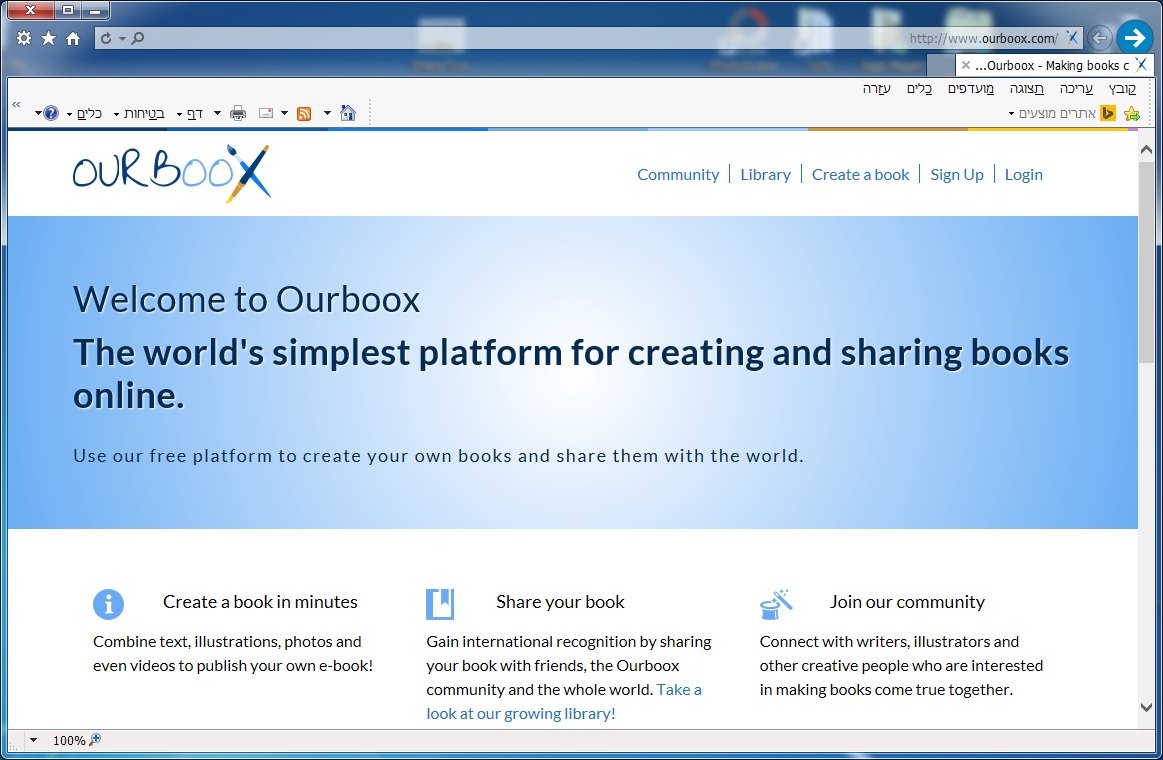Open the מועדפים (Favorites) menu
Screen dimensions: 1163x760
click(x=971, y=89)
